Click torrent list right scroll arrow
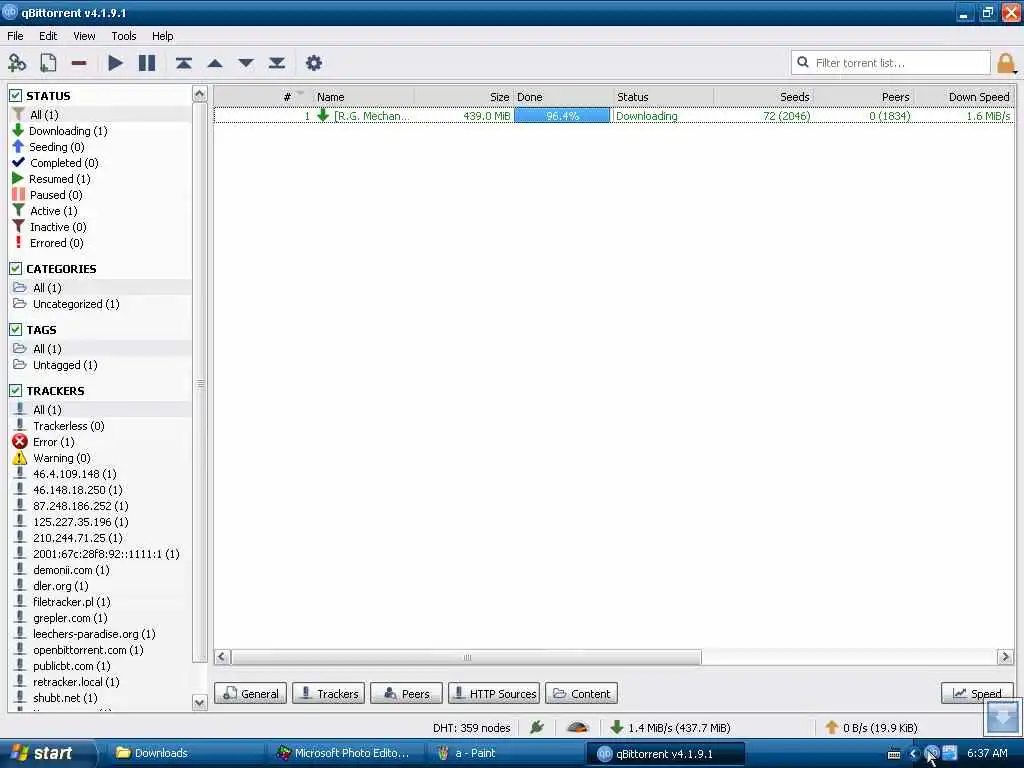Screen dimensions: 1024x768 pos(1005,657)
